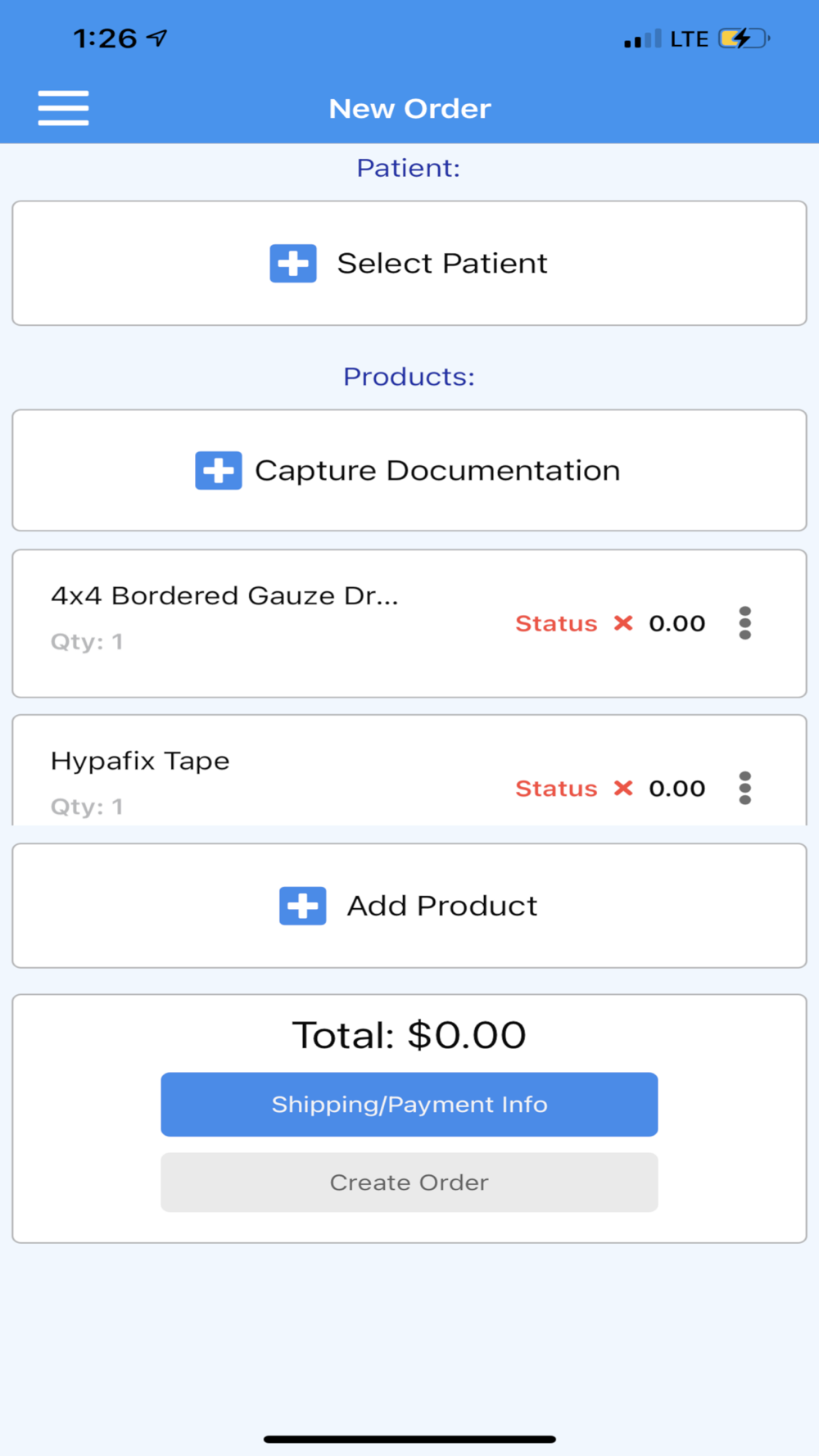Select the Hypafix Tape product name
The width and height of the screenshot is (819, 1456).
point(140,761)
